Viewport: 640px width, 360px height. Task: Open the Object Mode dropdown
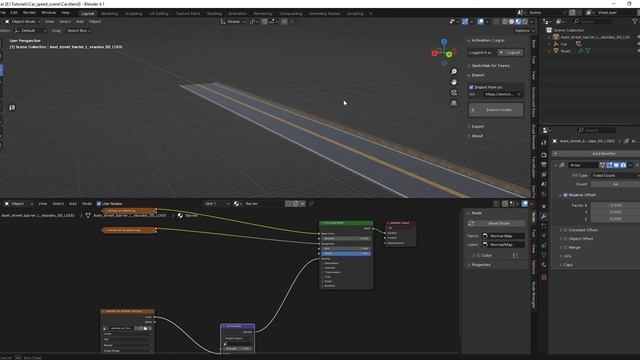tap(23, 22)
